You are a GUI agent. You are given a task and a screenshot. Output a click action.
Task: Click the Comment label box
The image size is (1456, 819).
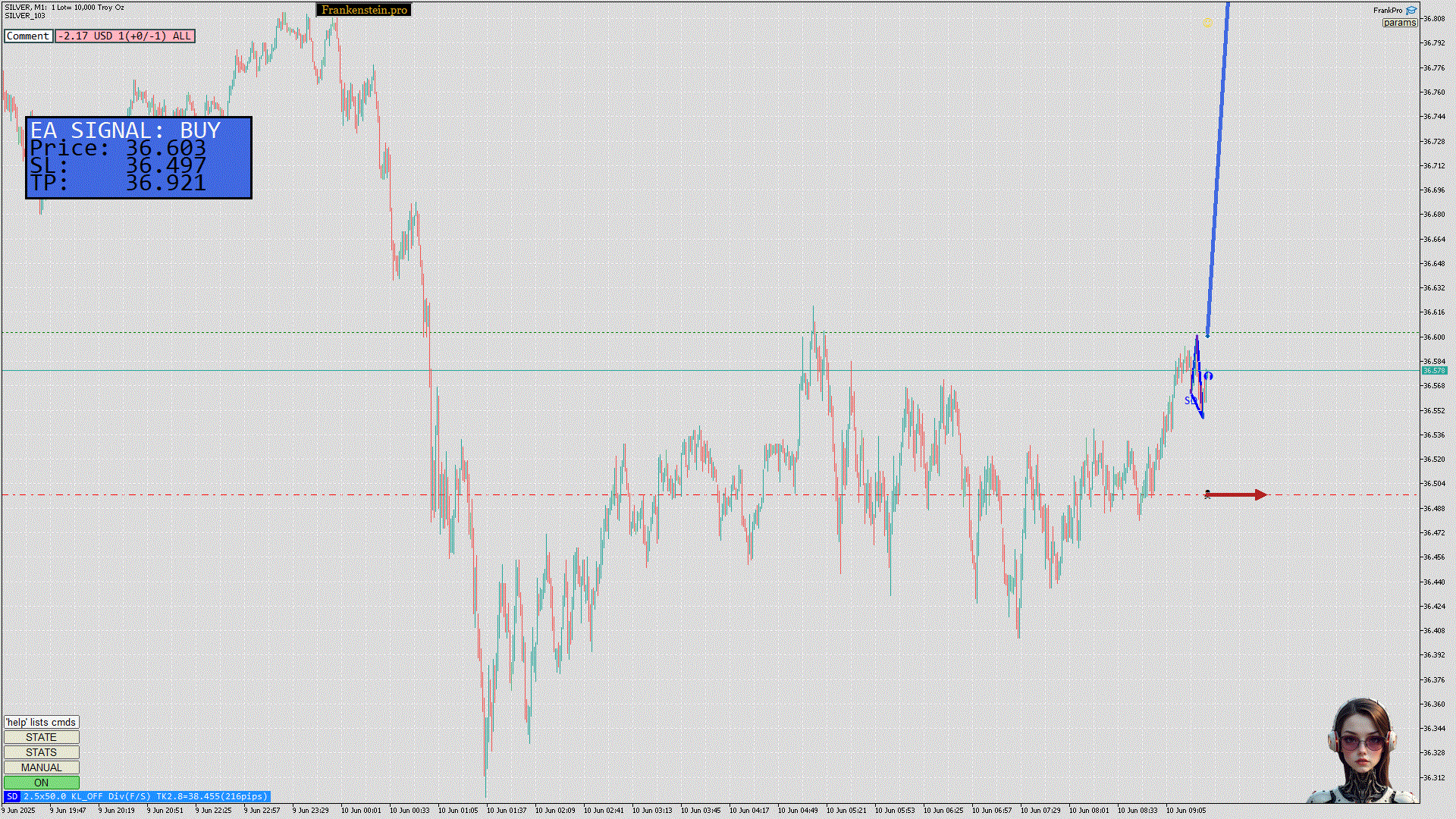[x=28, y=36]
